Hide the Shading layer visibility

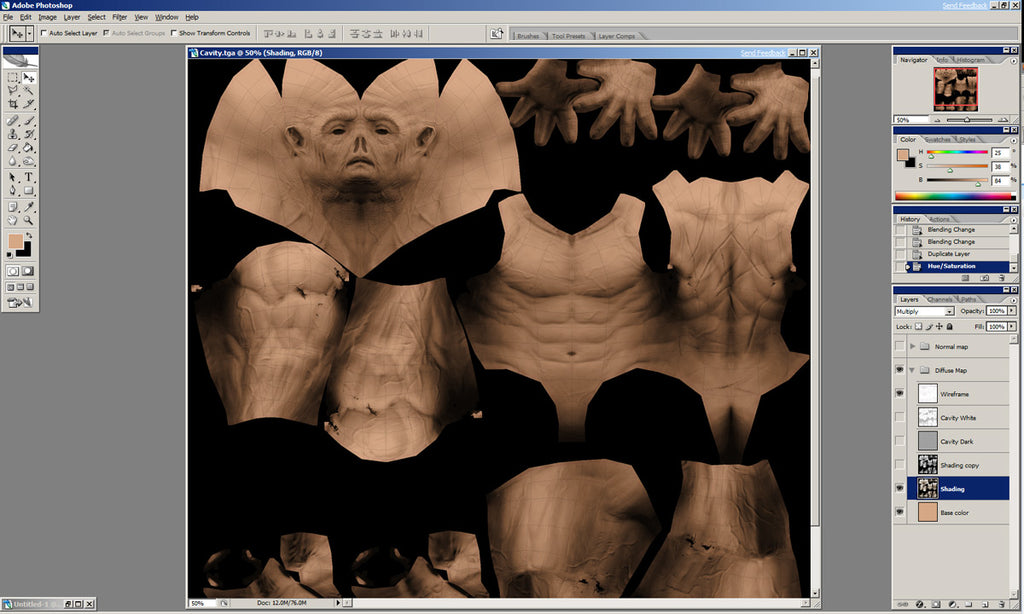point(898,488)
